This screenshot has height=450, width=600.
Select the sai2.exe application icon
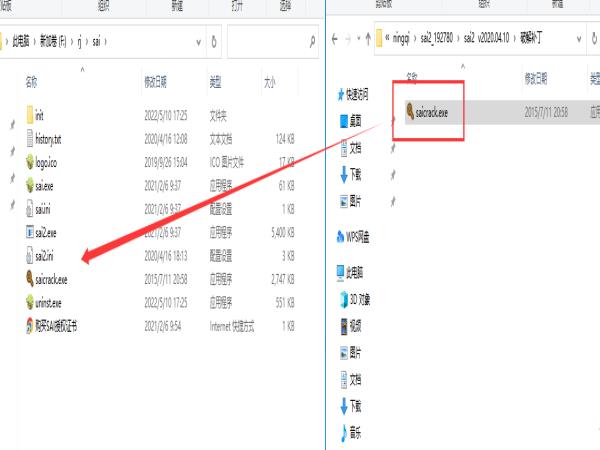[x=30, y=232]
